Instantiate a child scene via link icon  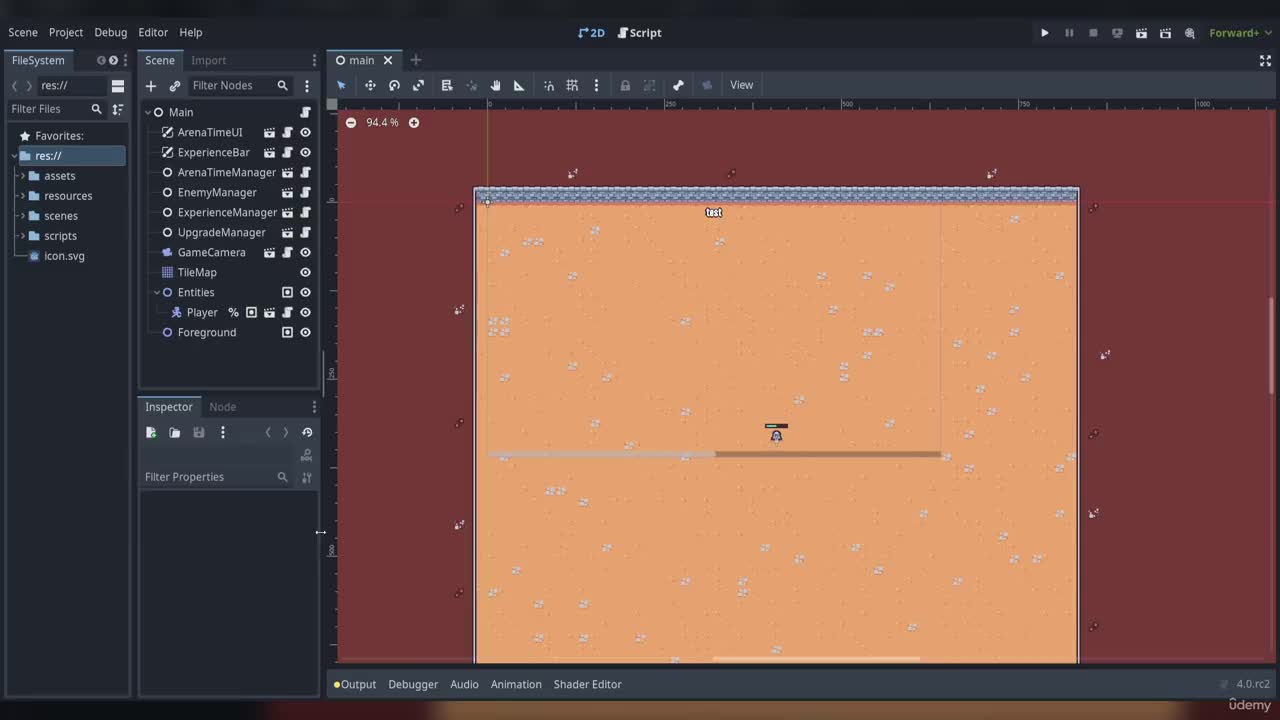pos(175,86)
